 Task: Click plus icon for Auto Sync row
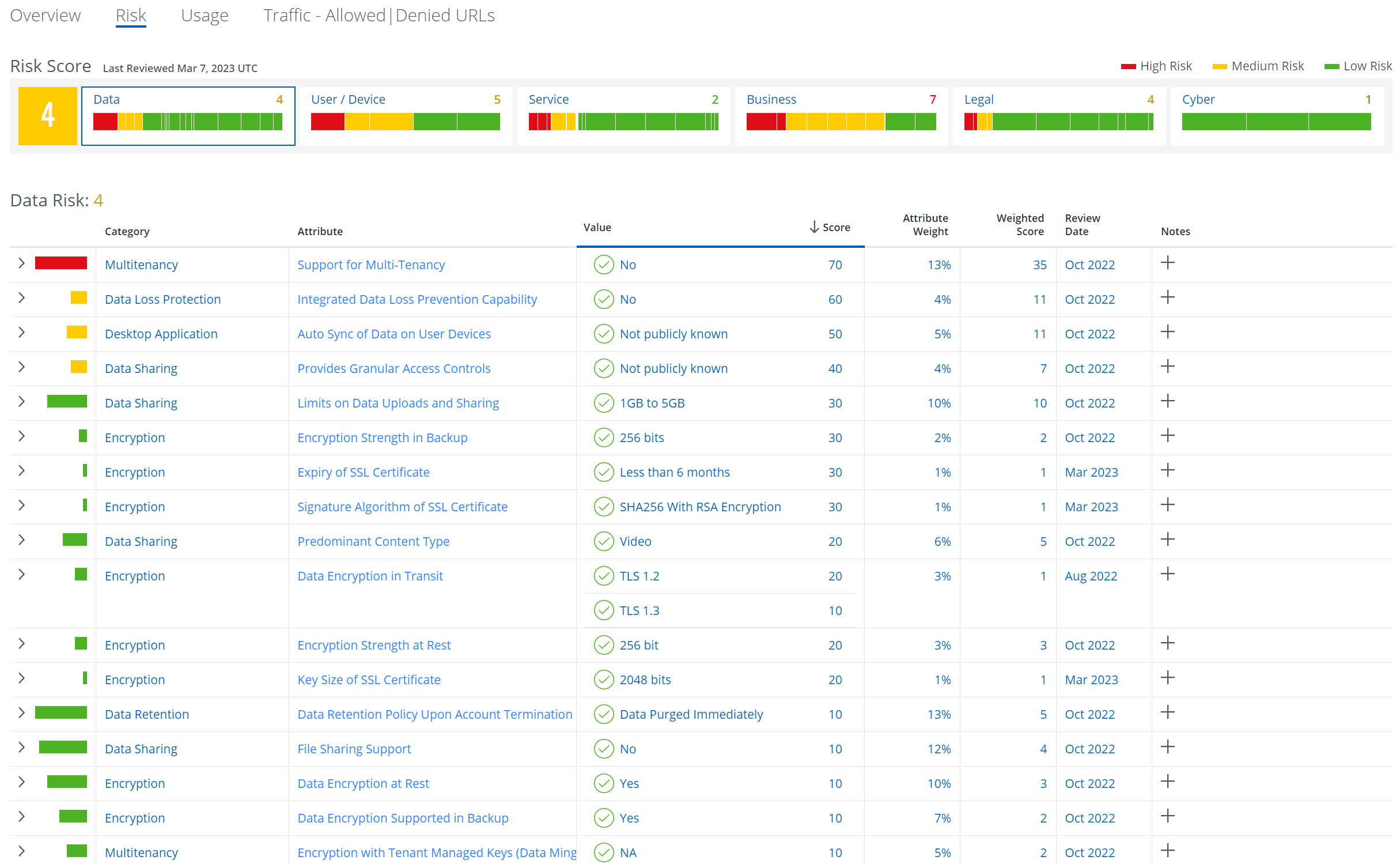(1167, 333)
